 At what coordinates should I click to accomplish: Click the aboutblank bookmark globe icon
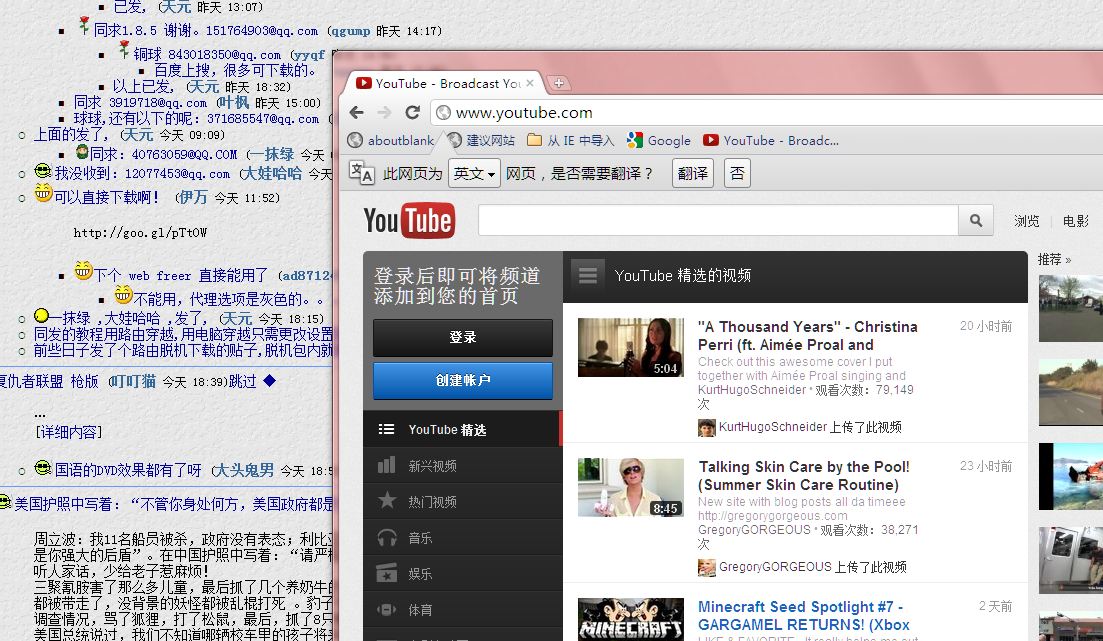point(355,140)
